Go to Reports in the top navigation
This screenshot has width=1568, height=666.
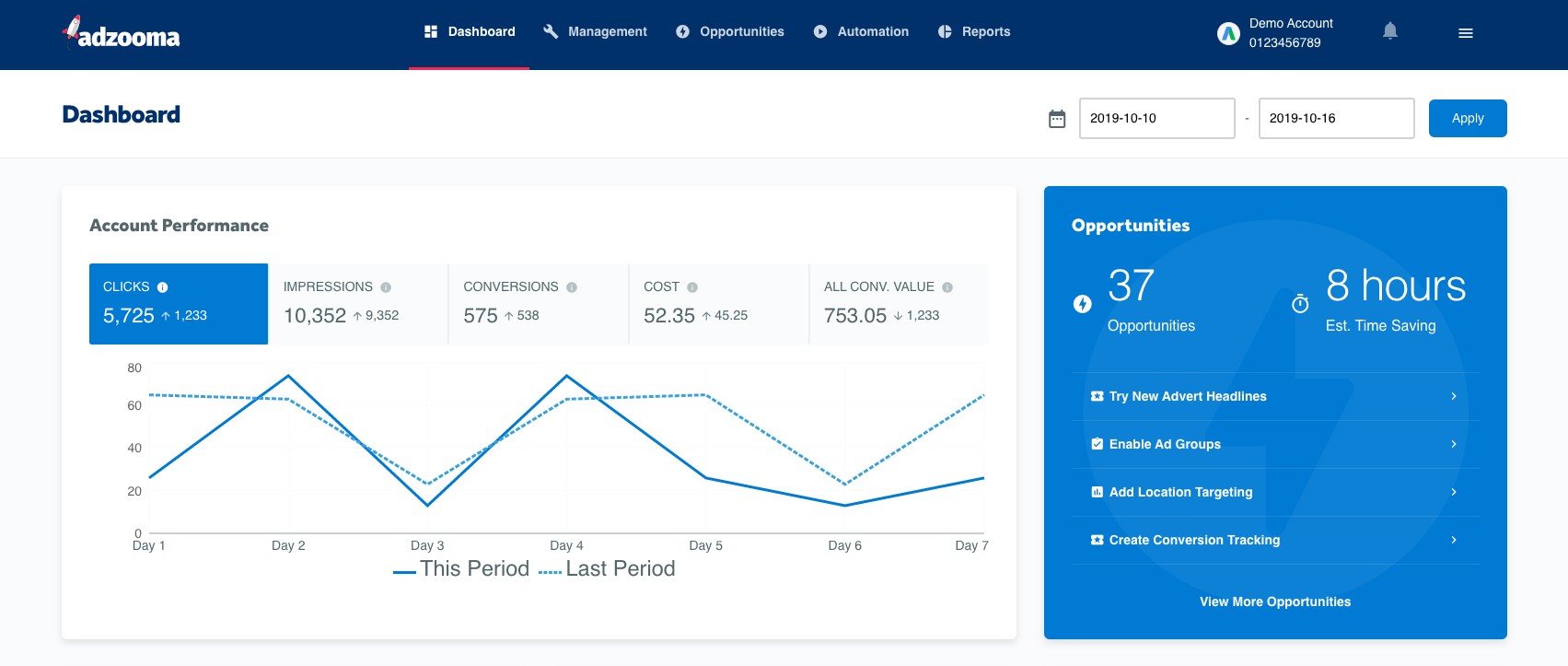(x=974, y=33)
